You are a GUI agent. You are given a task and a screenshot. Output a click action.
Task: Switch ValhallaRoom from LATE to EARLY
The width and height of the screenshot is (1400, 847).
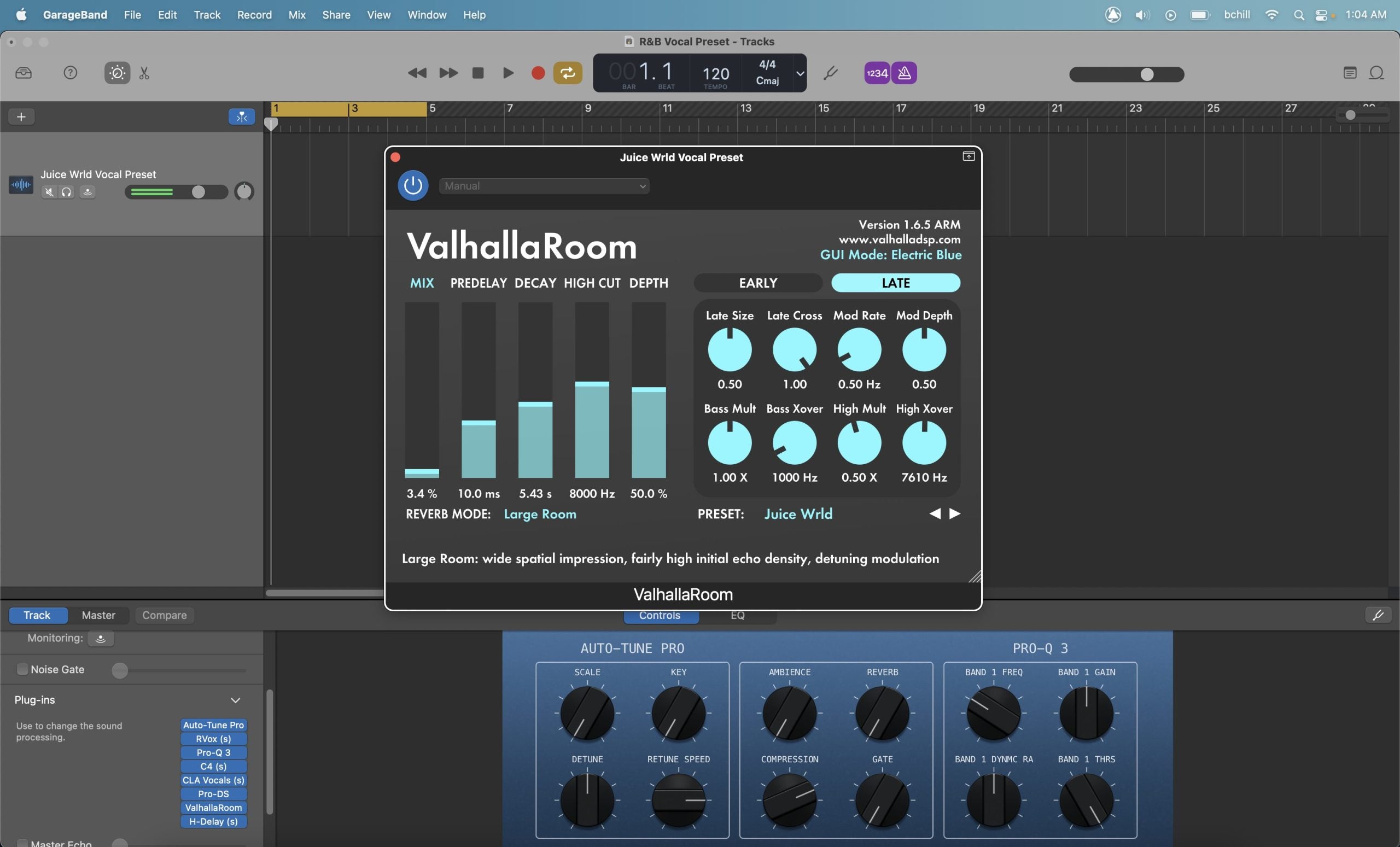coord(757,282)
